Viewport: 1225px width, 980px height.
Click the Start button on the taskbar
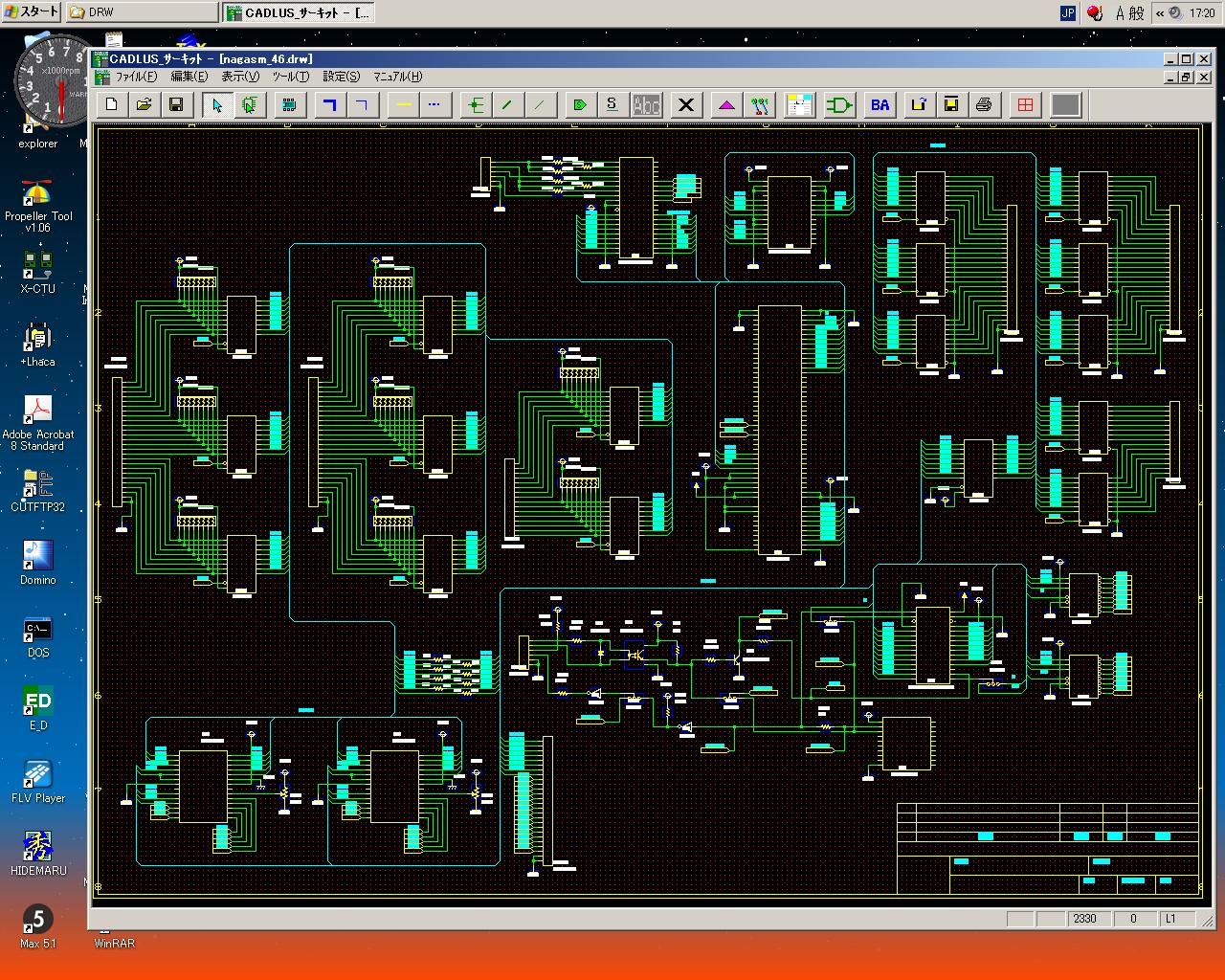click(32, 12)
